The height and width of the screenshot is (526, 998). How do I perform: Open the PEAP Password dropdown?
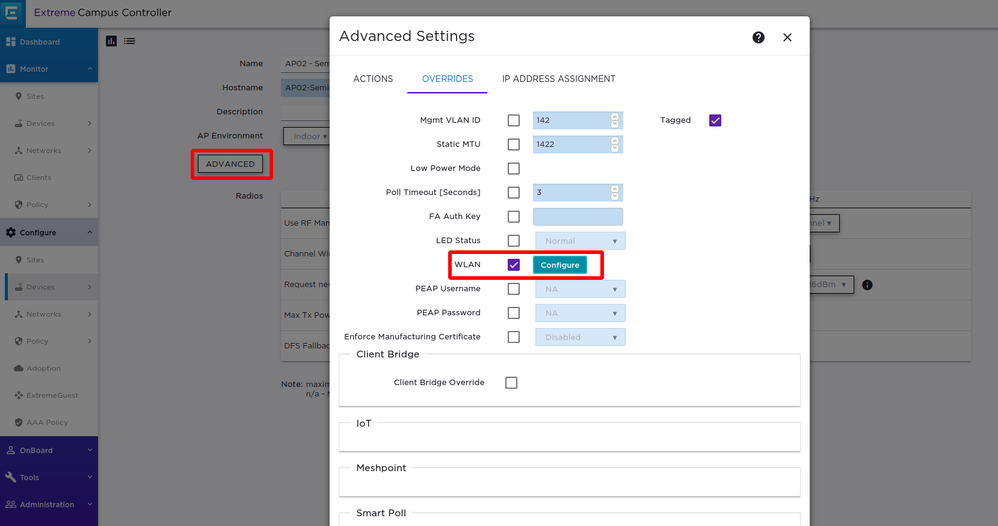(580, 313)
